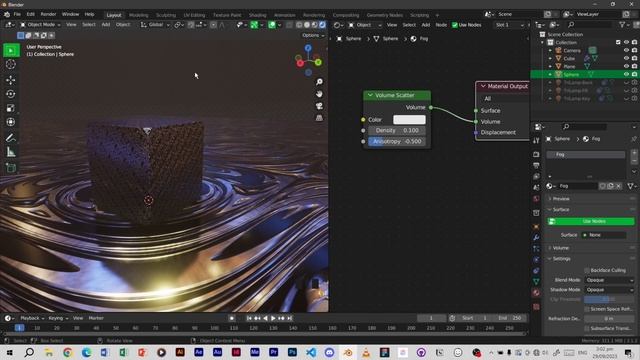This screenshot has width=640, height=360.
Task: Open the Object Mode dropdown
Action: point(40,25)
